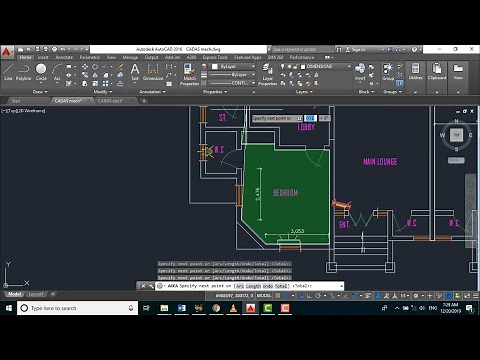
Task: Expand the Draw panel
Action: pos(40,92)
